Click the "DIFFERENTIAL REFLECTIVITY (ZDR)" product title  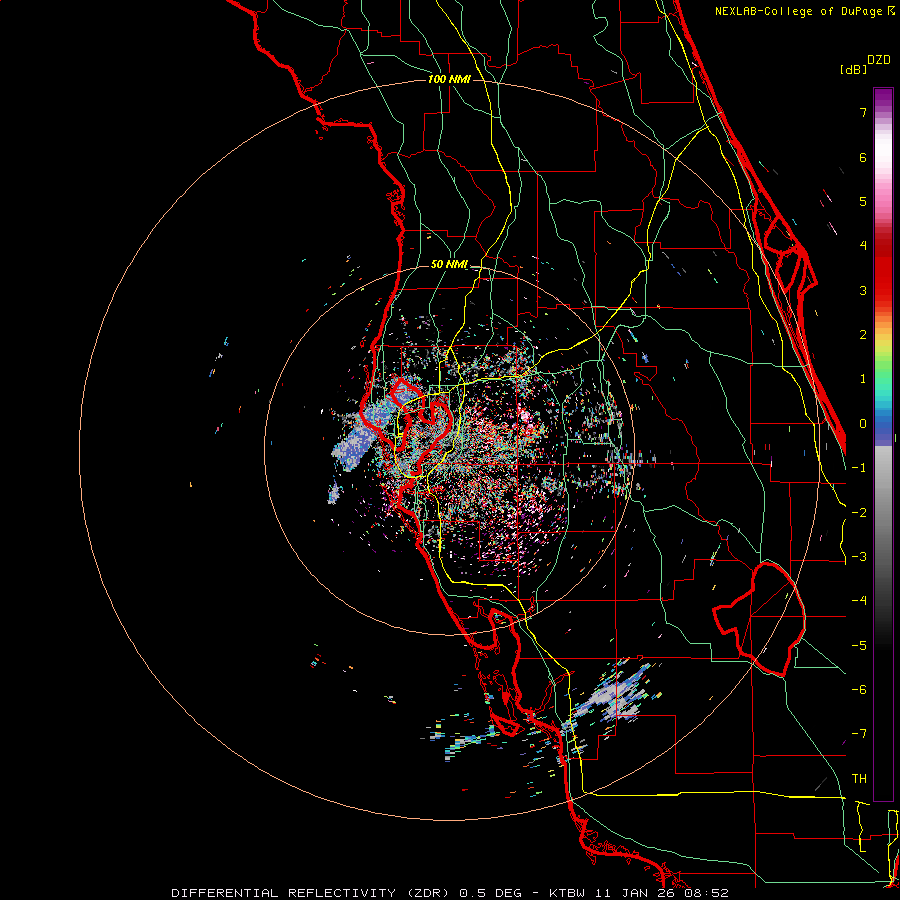point(312,893)
